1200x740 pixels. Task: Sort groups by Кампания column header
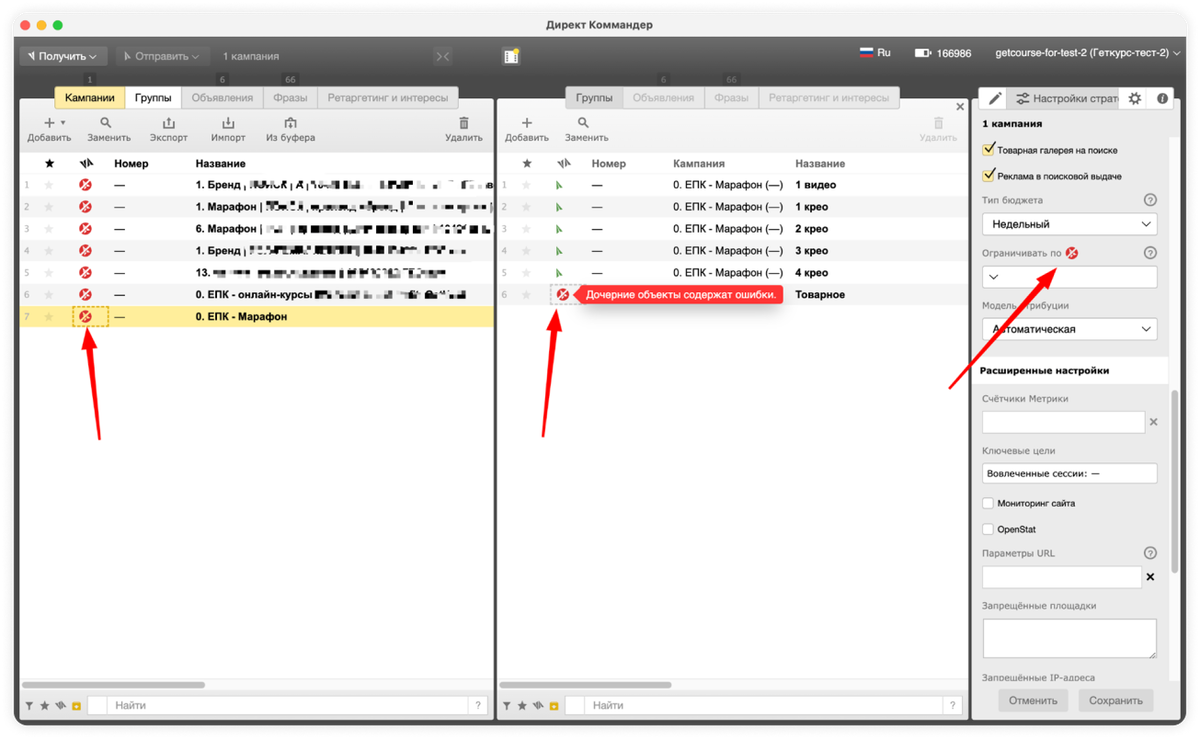click(x=699, y=163)
